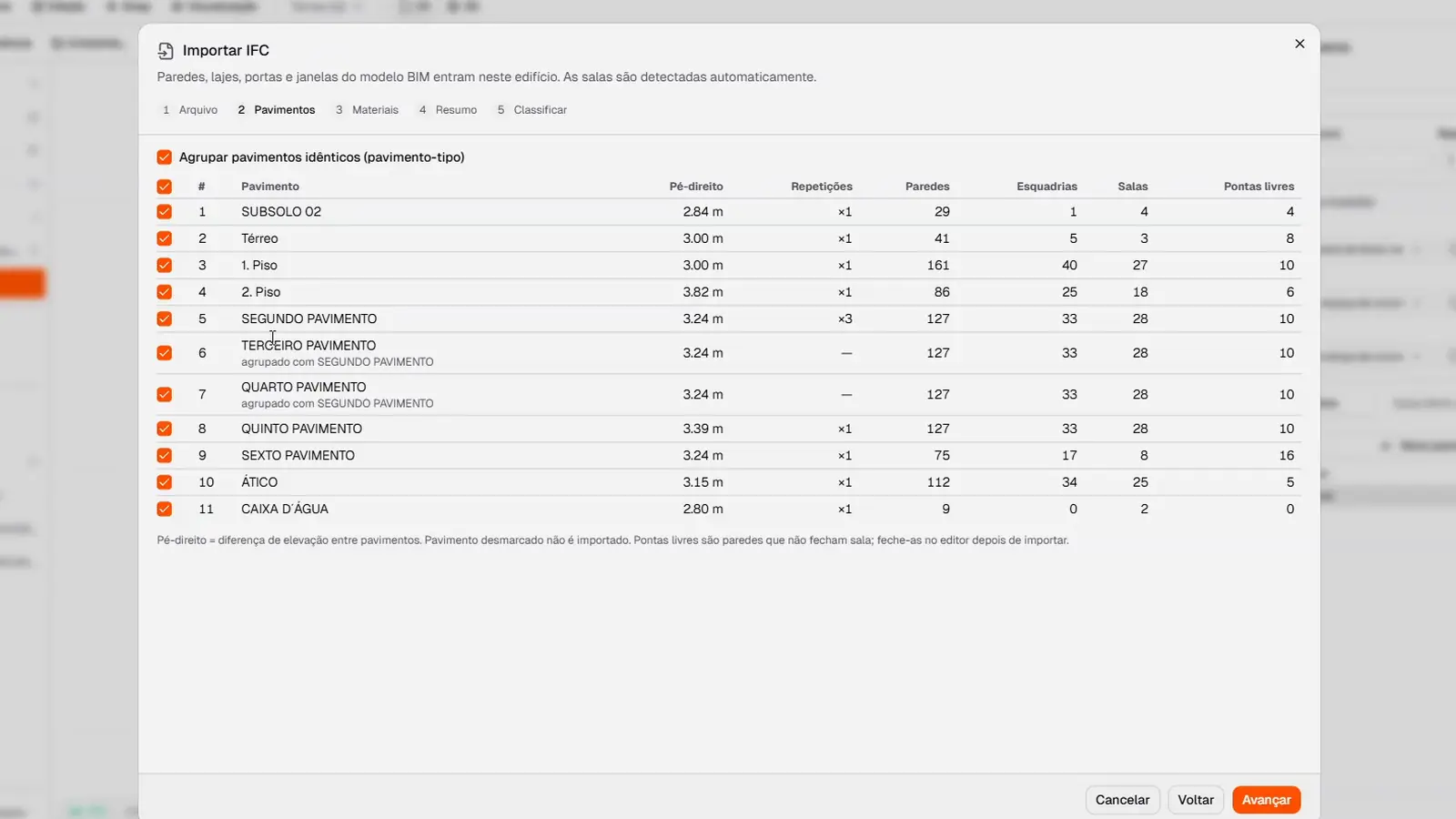Click the 161 paredes value for 1. Piso
The image size is (1456, 819).
click(x=938, y=266)
